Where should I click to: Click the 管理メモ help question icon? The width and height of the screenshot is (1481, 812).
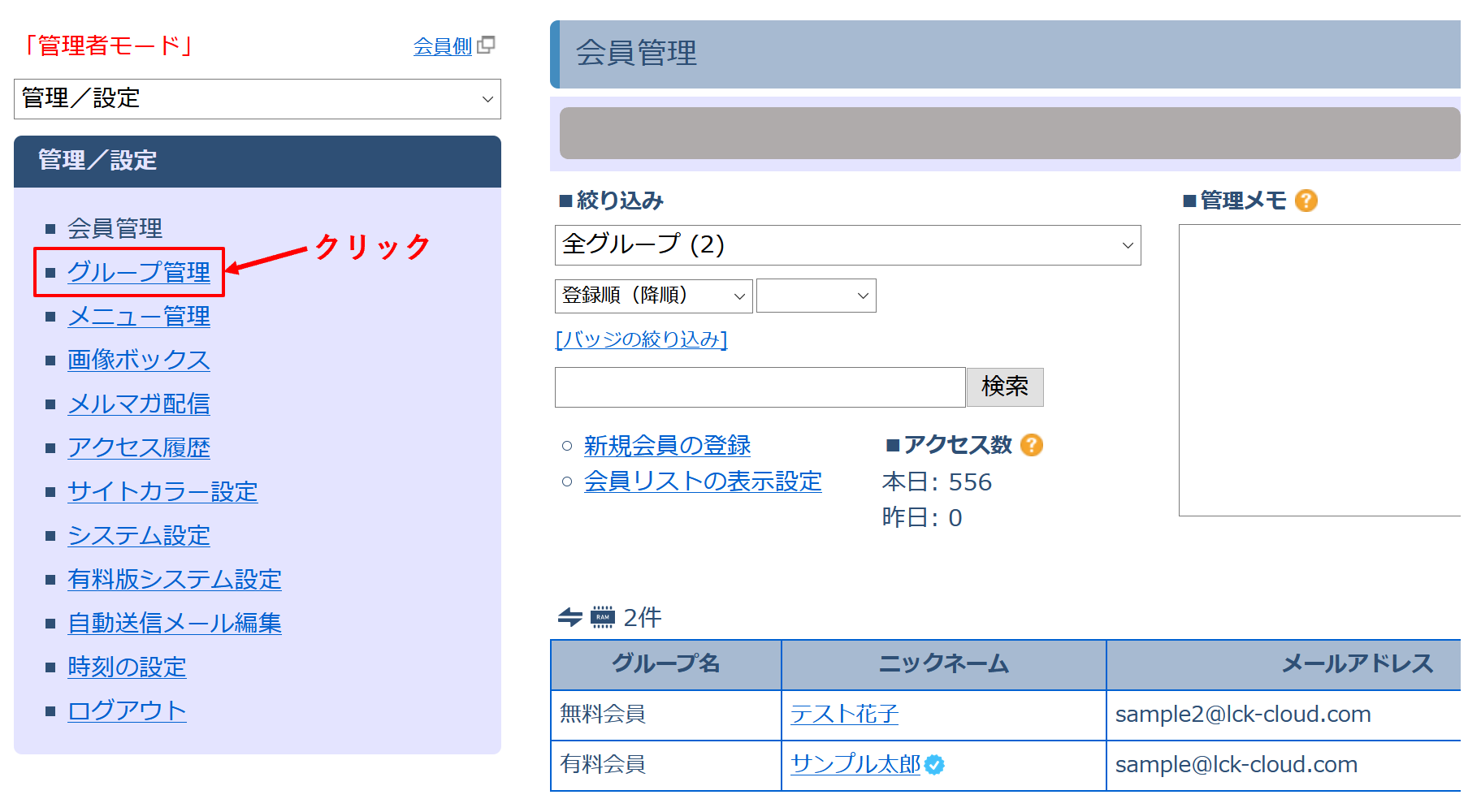1306,201
